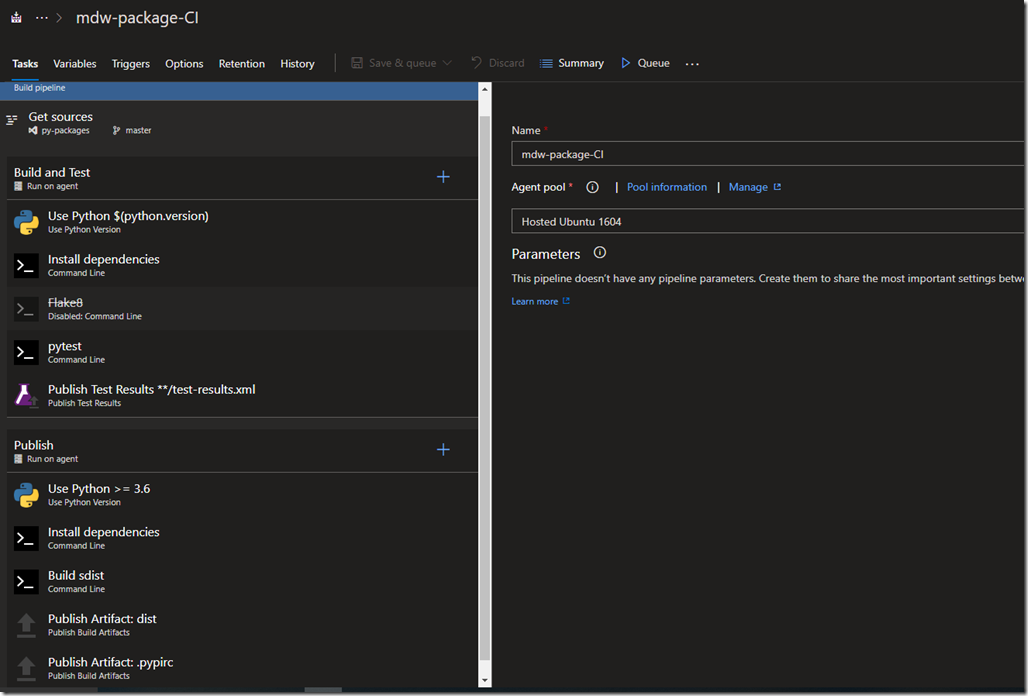View the History tab
The width and height of the screenshot is (1028, 696).
pos(298,64)
